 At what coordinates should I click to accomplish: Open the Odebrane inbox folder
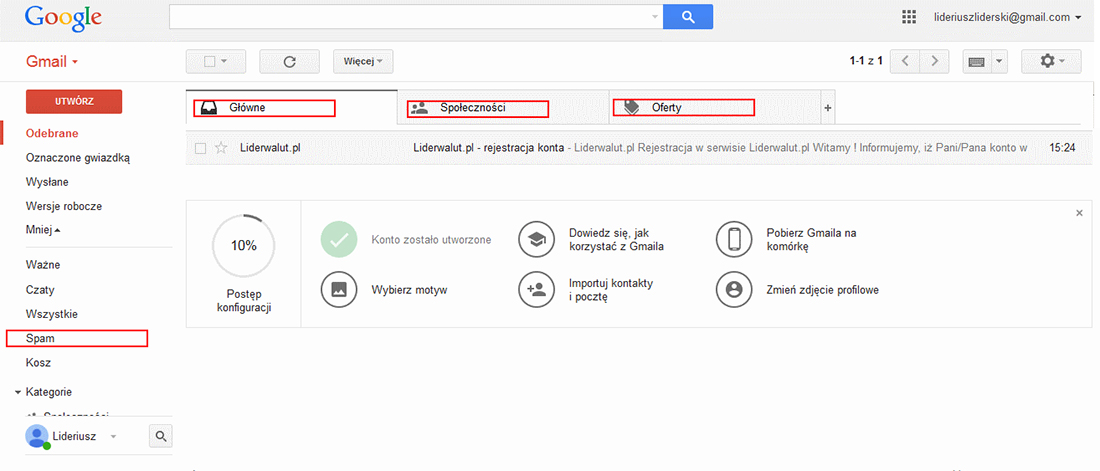[52, 133]
